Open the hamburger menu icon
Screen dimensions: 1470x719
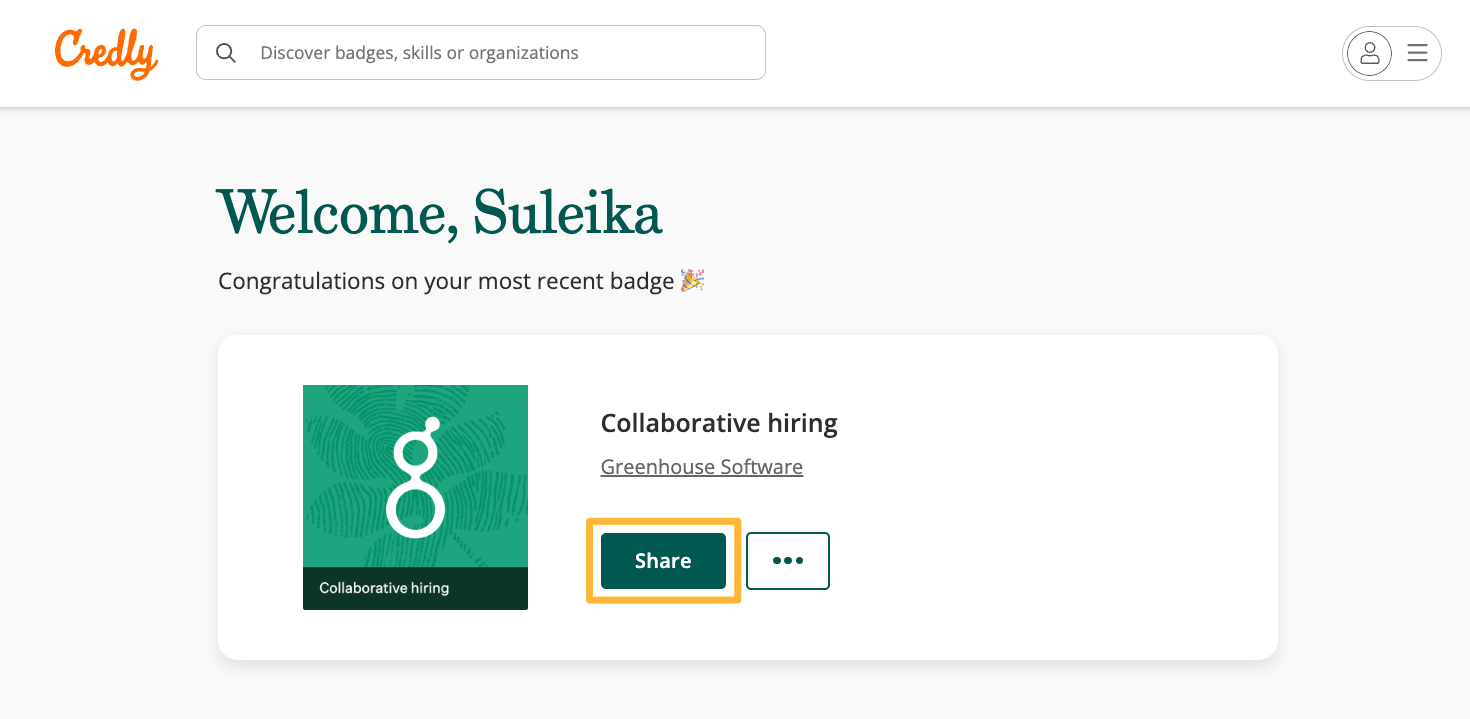tap(1417, 53)
